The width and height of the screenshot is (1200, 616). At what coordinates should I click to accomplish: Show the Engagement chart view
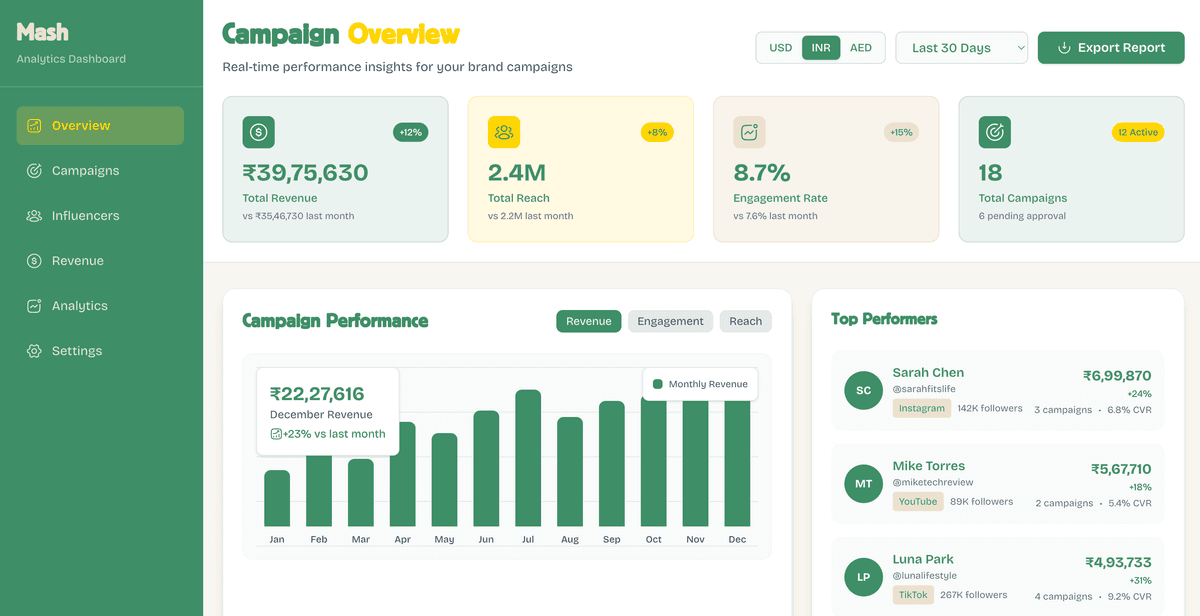pos(670,321)
